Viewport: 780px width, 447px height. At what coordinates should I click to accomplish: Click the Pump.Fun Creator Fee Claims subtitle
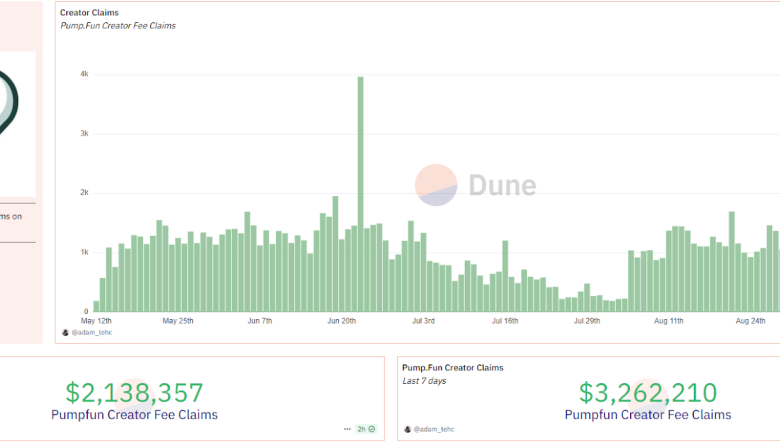(118, 25)
